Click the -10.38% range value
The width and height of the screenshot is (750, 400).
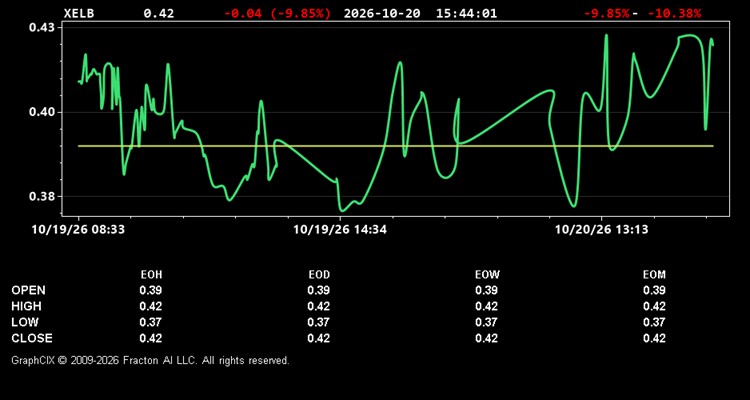pos(674,13)
